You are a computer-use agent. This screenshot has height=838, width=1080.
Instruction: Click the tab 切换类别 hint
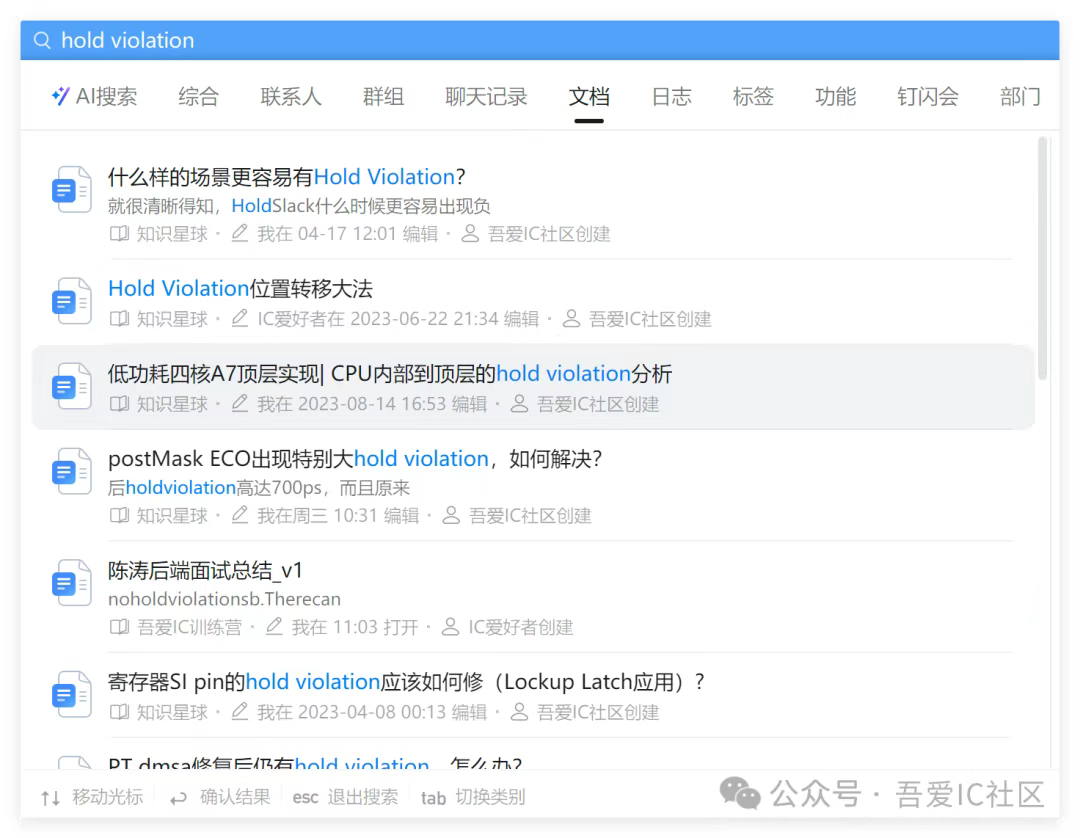click(x=473, y=797)
